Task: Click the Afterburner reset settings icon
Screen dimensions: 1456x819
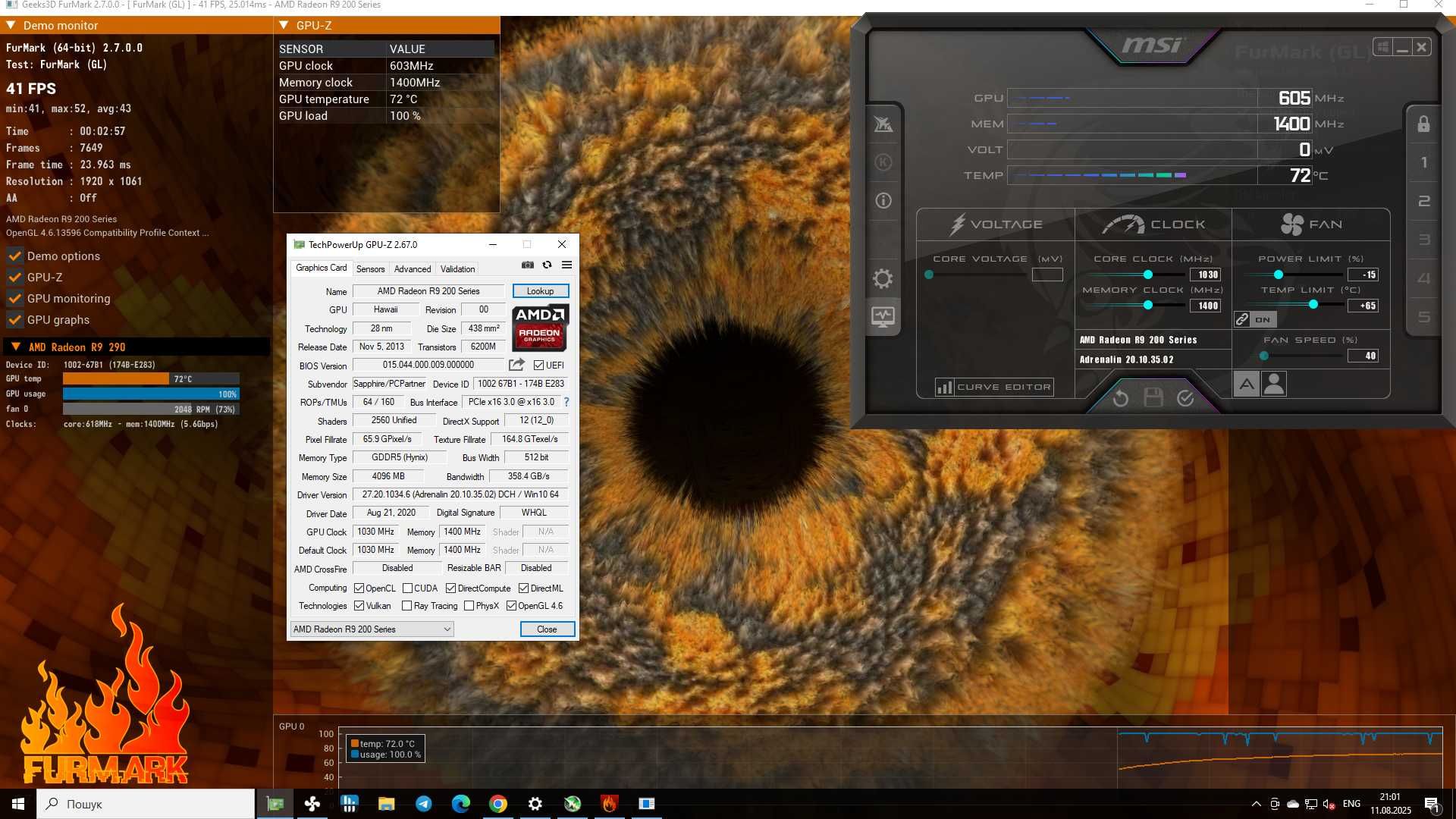Action: tap(1120, 397)
